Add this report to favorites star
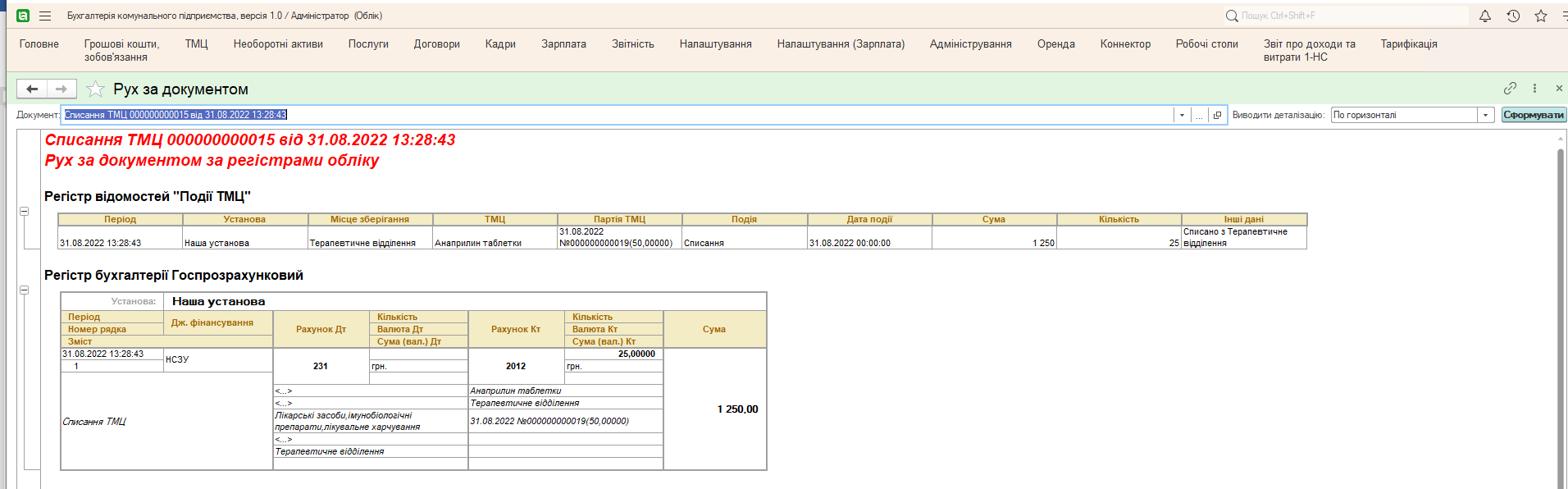 click(95, 89)
